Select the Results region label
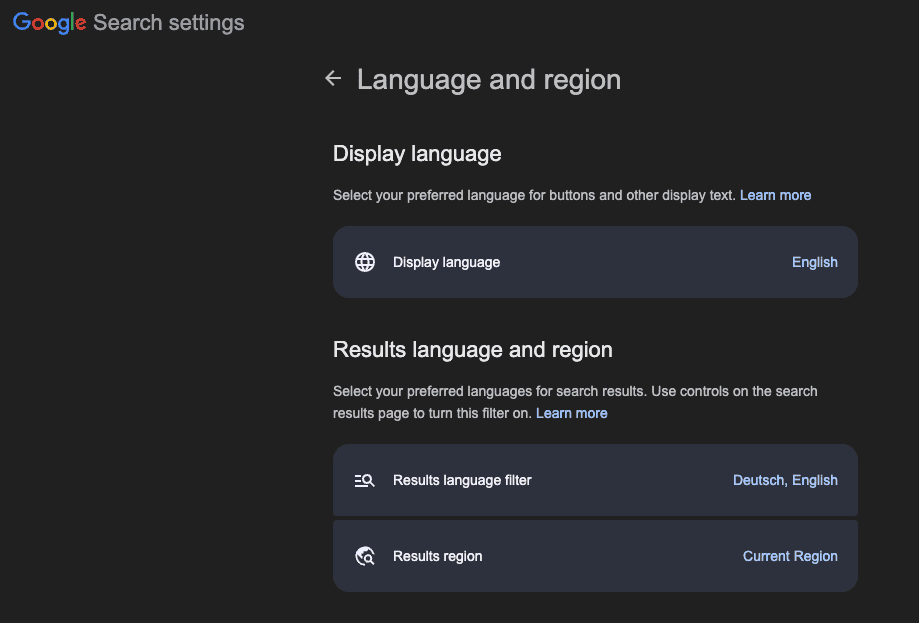Viewport: 919px width, 623px height. (437, 556)
